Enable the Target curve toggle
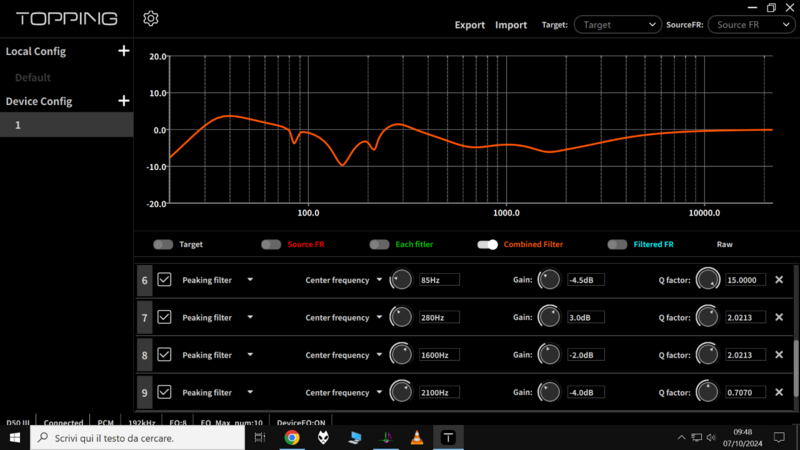 tap(163, 245)
